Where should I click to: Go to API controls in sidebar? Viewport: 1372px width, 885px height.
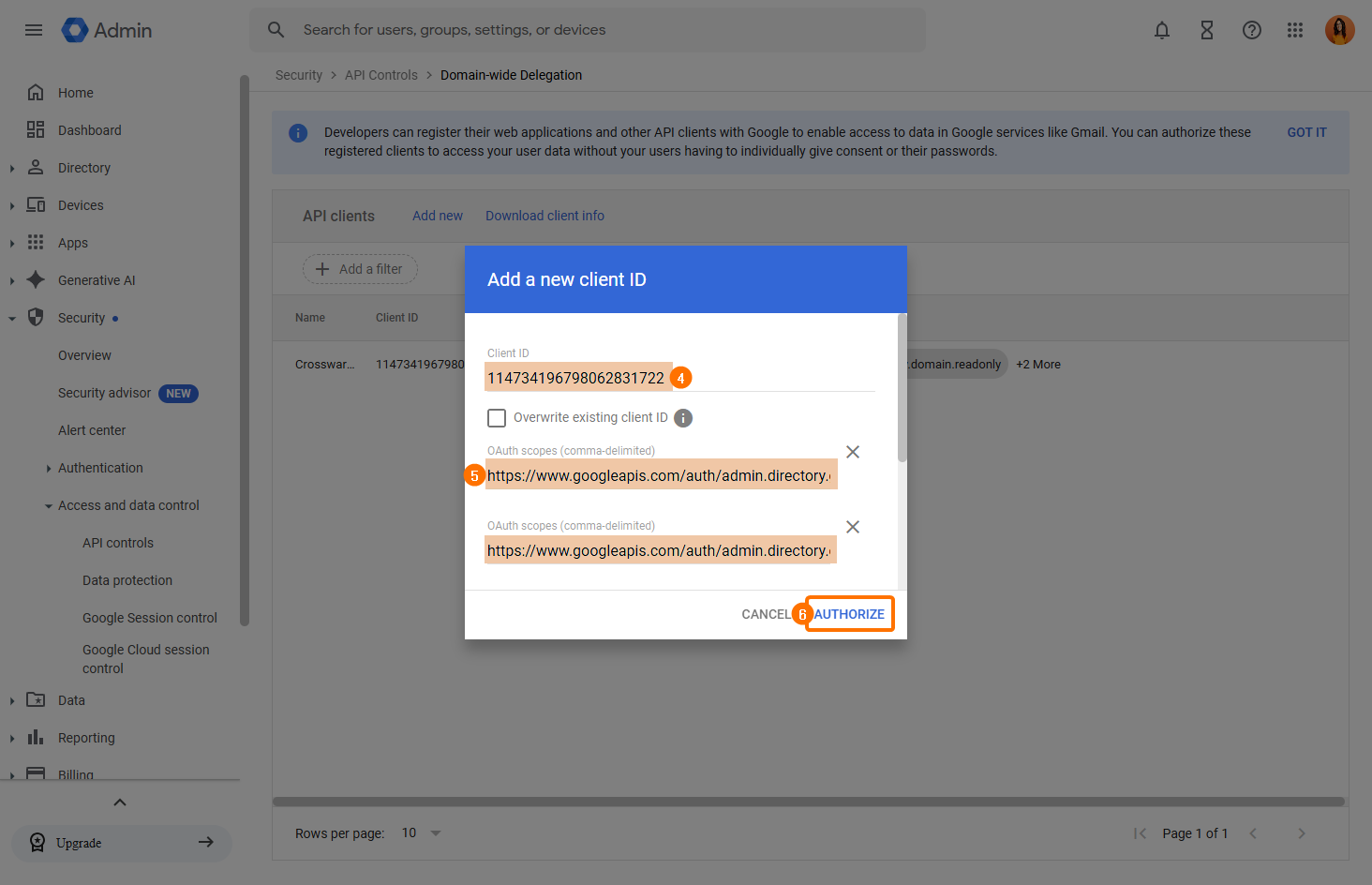(x=118, y=543)
